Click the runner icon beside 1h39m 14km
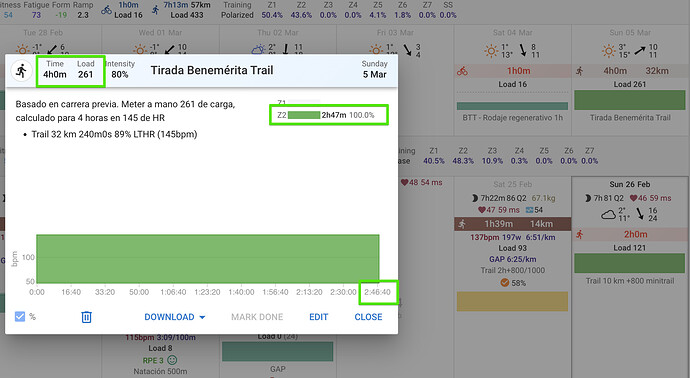This screenshot has width=690, height=378. (x=462, y=224)
